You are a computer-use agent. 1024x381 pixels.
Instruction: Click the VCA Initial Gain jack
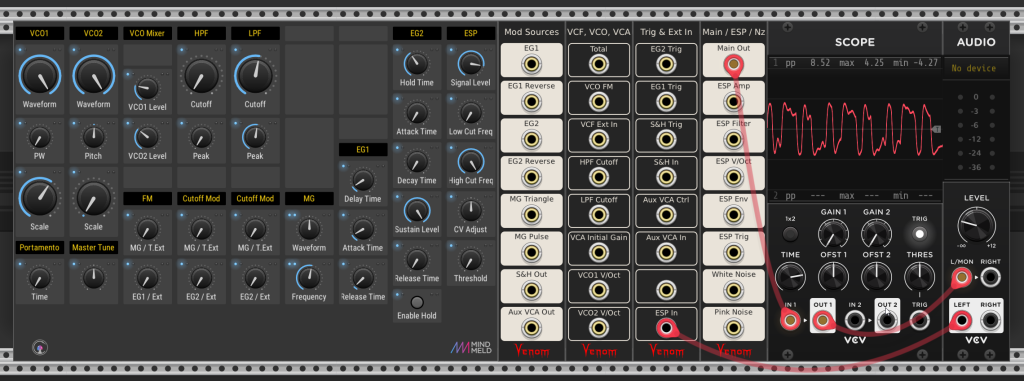tap(598, 253)
